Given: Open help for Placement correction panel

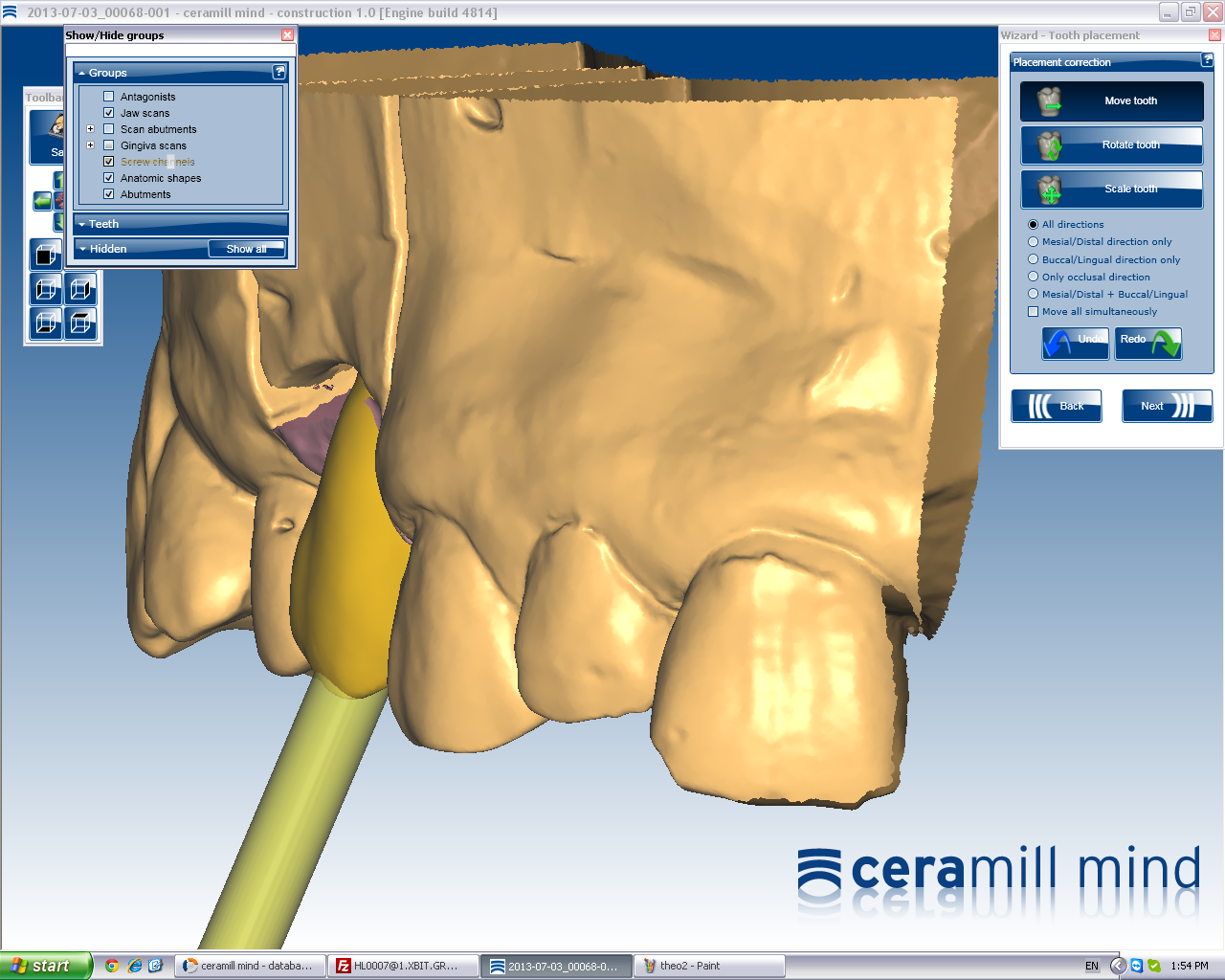Looking at the screenshot, I should [x=1207, y=60].
